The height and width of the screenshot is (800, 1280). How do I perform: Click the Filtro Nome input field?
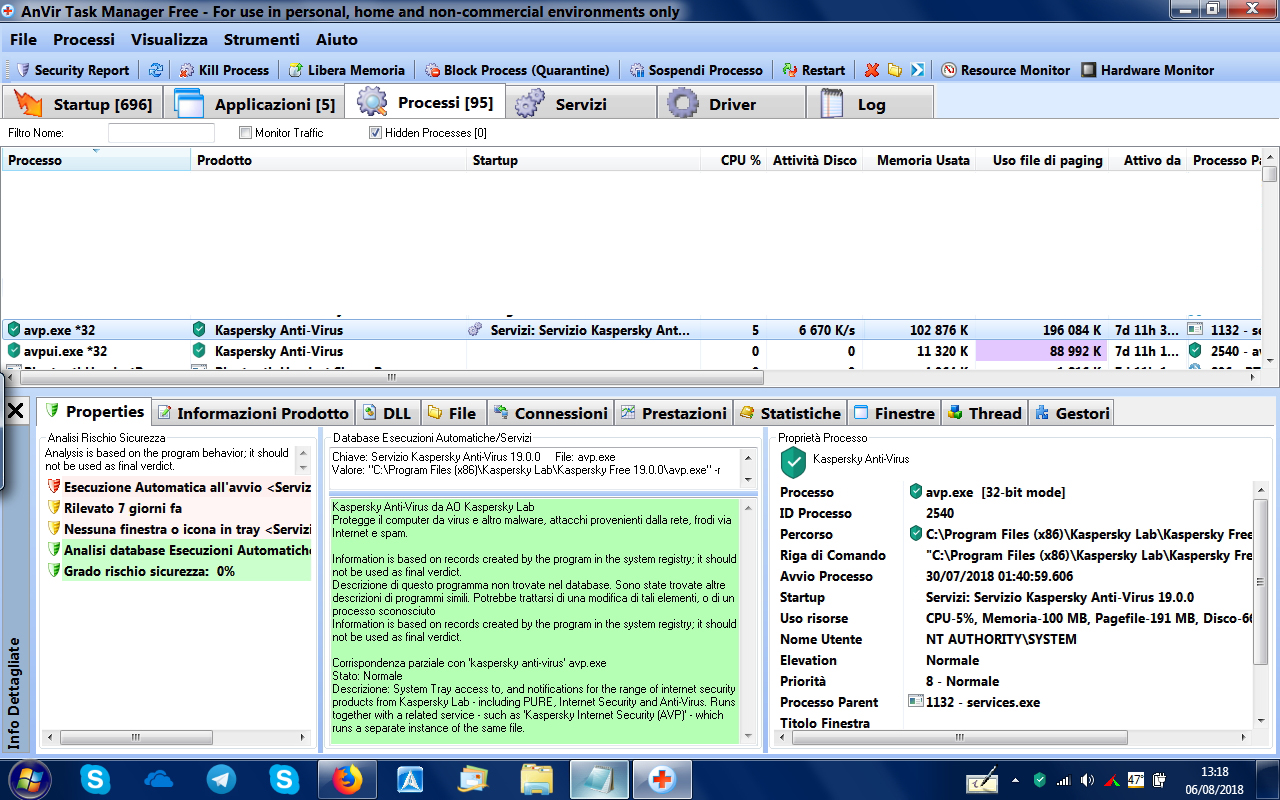(161, 133)
